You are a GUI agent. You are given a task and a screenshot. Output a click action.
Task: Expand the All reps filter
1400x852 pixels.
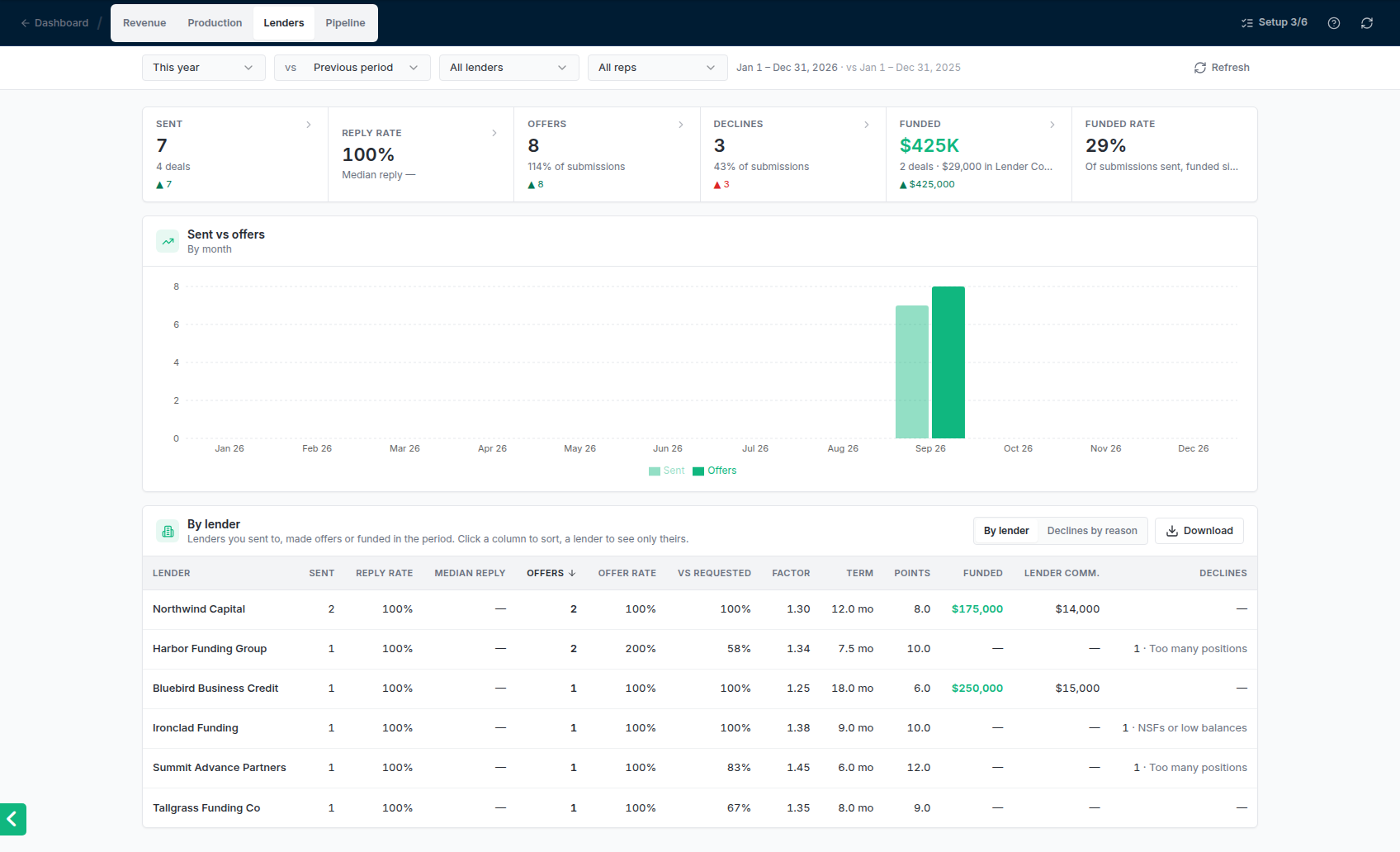658,68
